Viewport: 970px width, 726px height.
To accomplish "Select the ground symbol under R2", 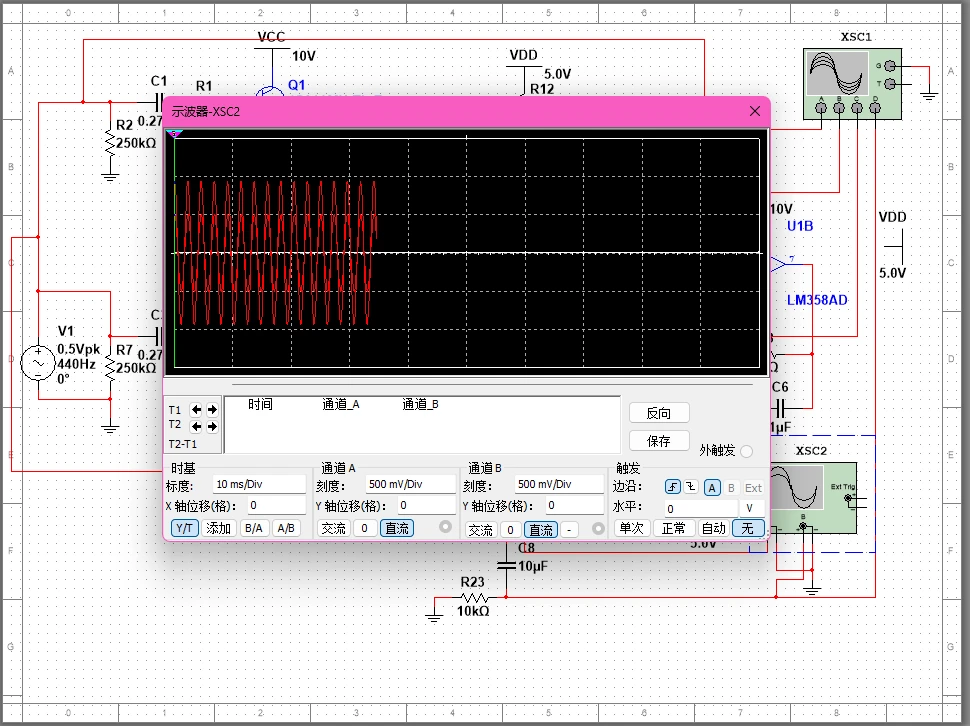I will (110, 177).
